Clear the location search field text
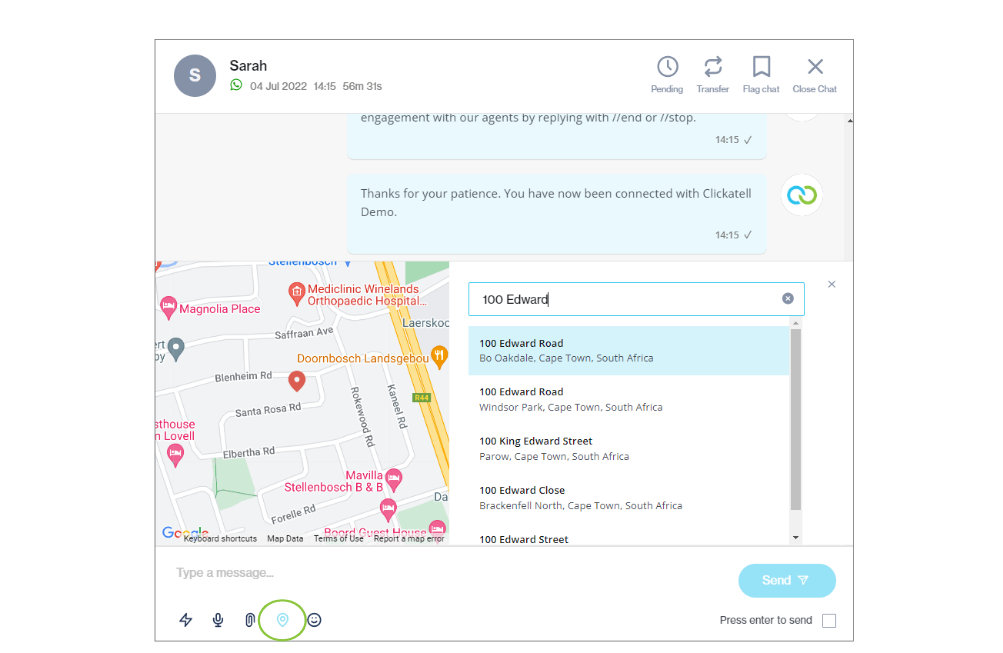The image size is (1003, 653). (788, 299)
